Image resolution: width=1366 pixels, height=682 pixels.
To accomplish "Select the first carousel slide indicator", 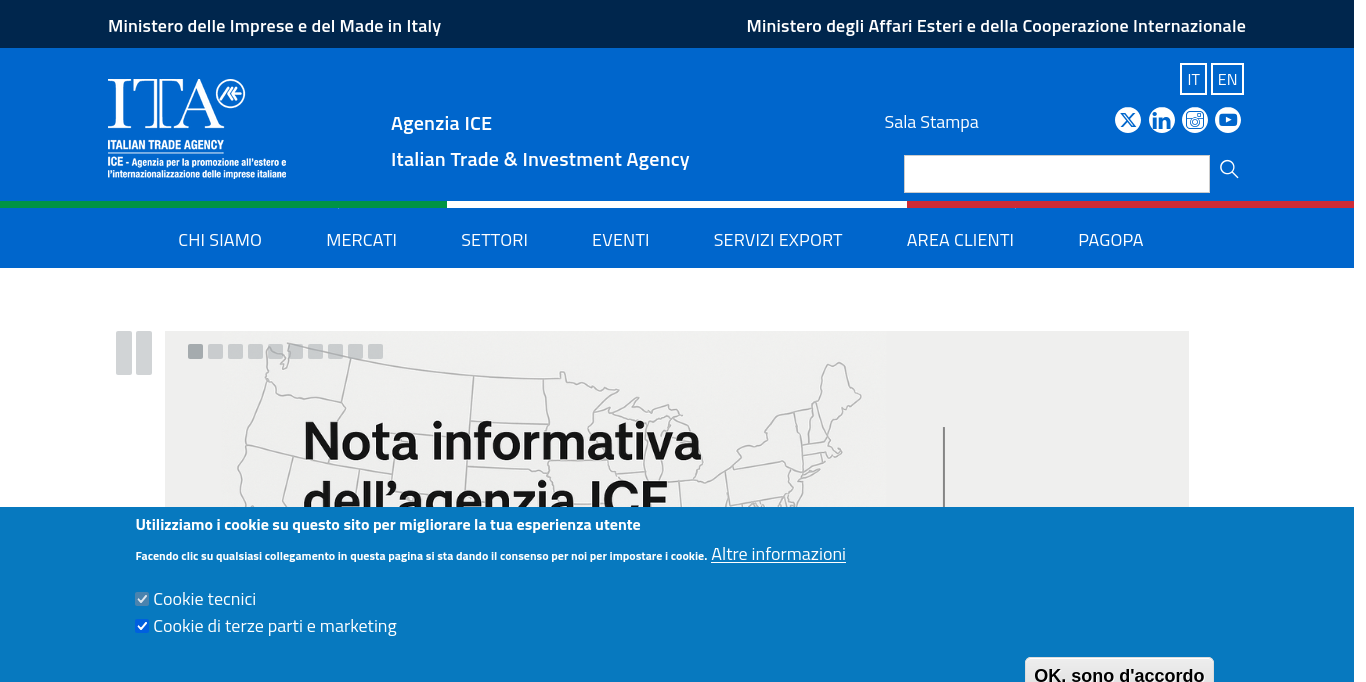I will (x=195, y=351).
